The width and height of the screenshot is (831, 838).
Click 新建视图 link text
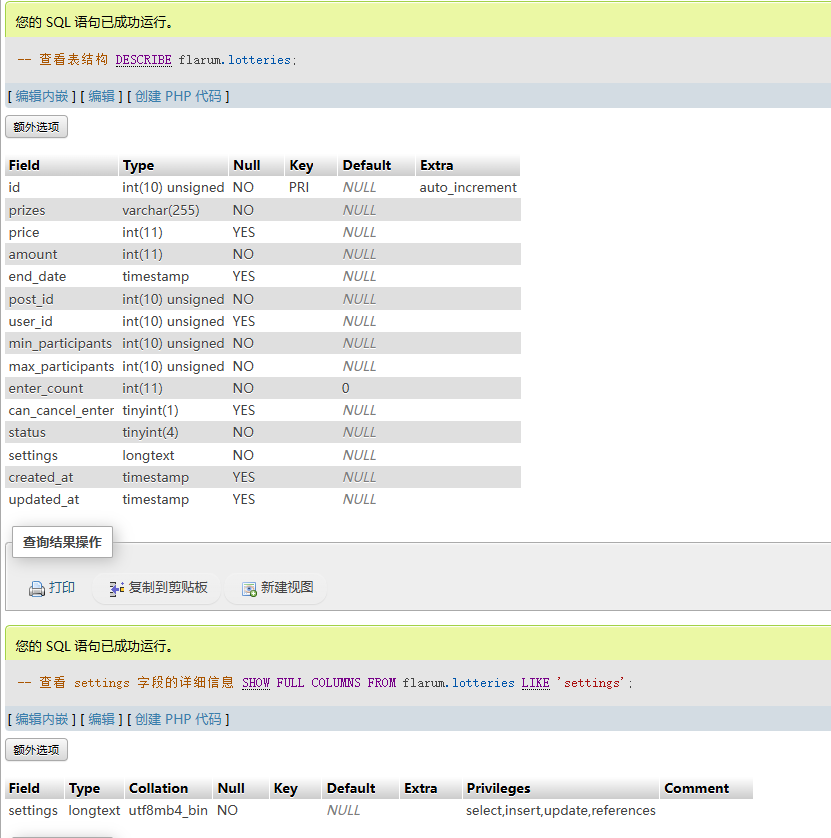(287, 587)
